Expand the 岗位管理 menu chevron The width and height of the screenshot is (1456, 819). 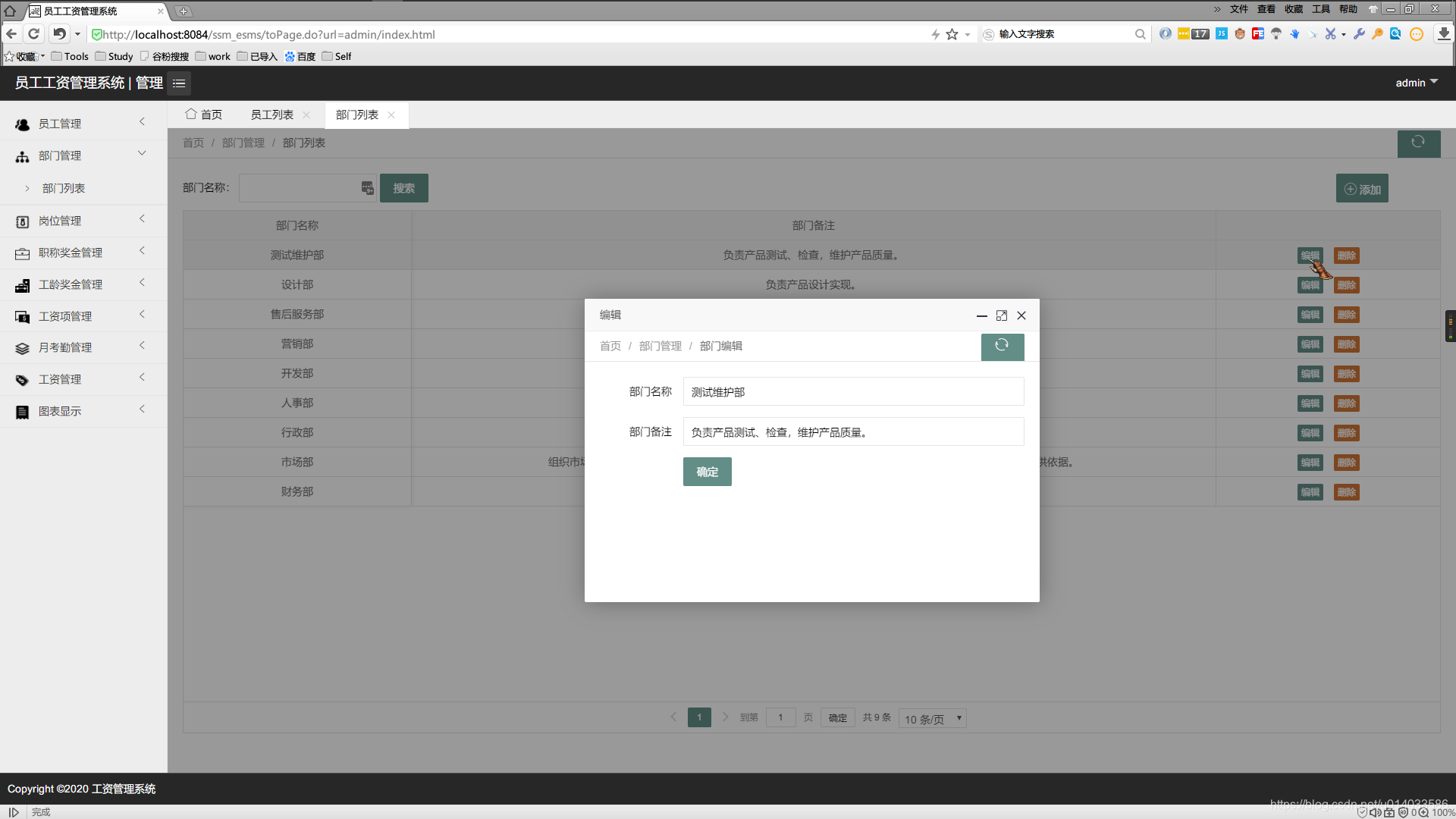[x=142, y=219]
